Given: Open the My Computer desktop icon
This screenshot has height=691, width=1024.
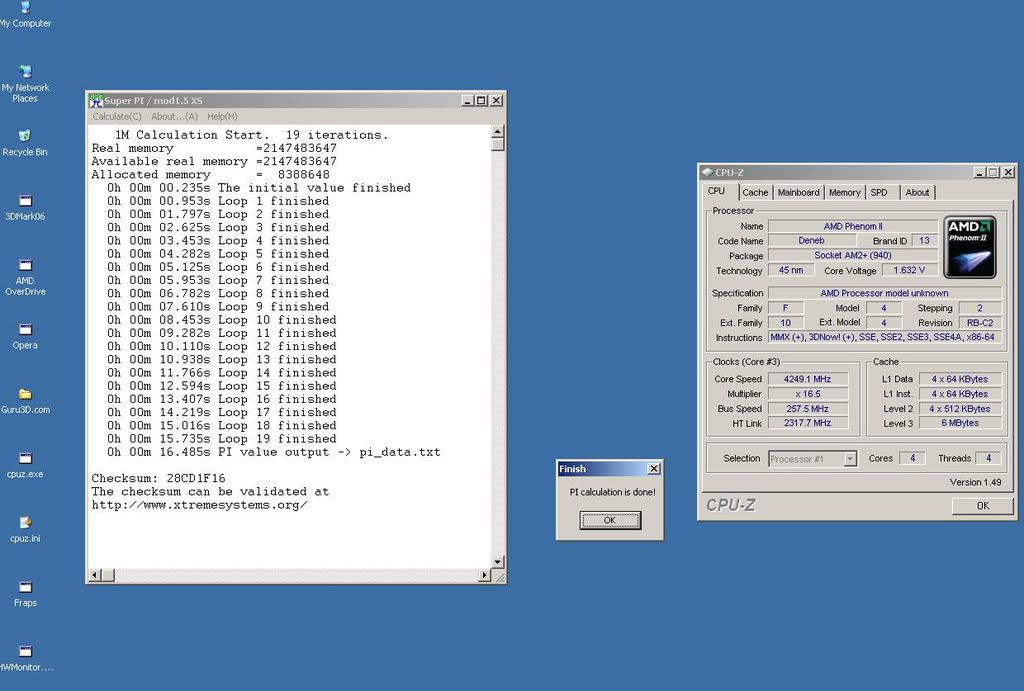Looking at the screenshot, I should coord(25,14).
